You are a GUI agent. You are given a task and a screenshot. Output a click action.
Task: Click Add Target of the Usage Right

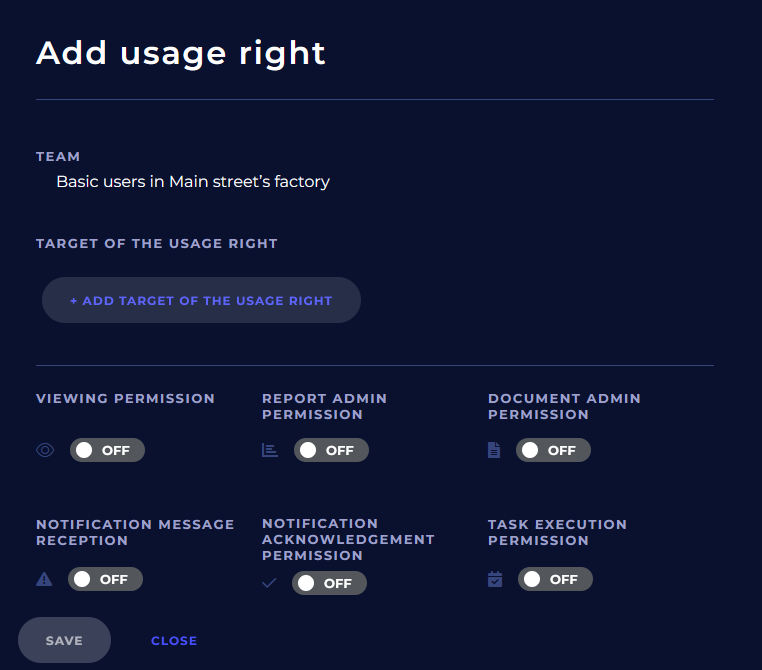click(x=201, y=300)
